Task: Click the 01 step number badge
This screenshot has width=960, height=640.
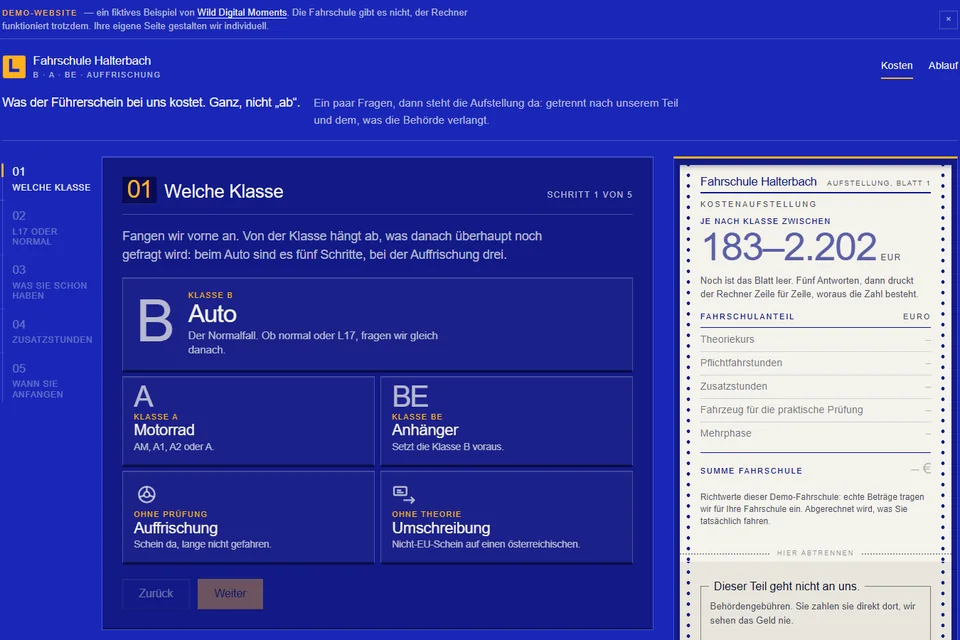Action: tap(139, 190)
